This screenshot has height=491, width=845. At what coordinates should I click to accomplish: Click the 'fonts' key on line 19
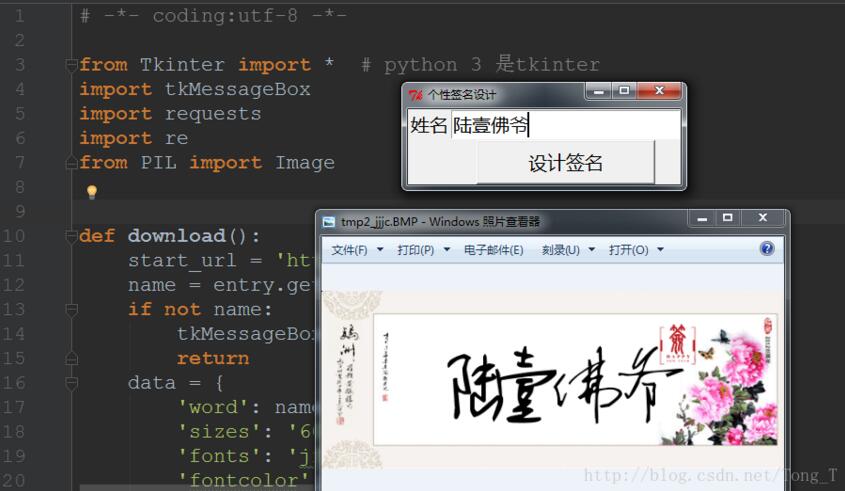[x=220, y=457]
